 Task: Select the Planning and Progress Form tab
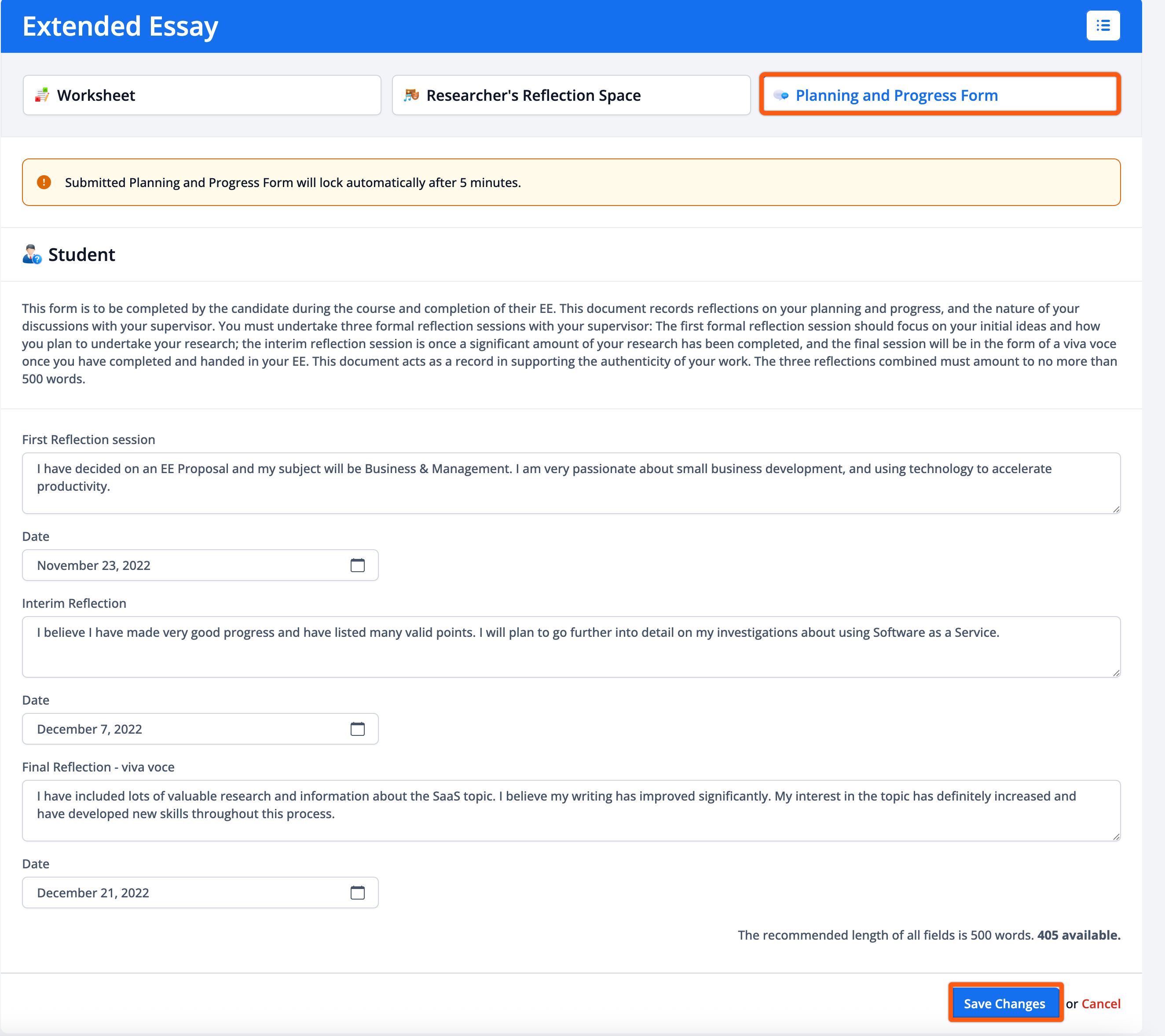pyautogui.click(x=939, y=95)
